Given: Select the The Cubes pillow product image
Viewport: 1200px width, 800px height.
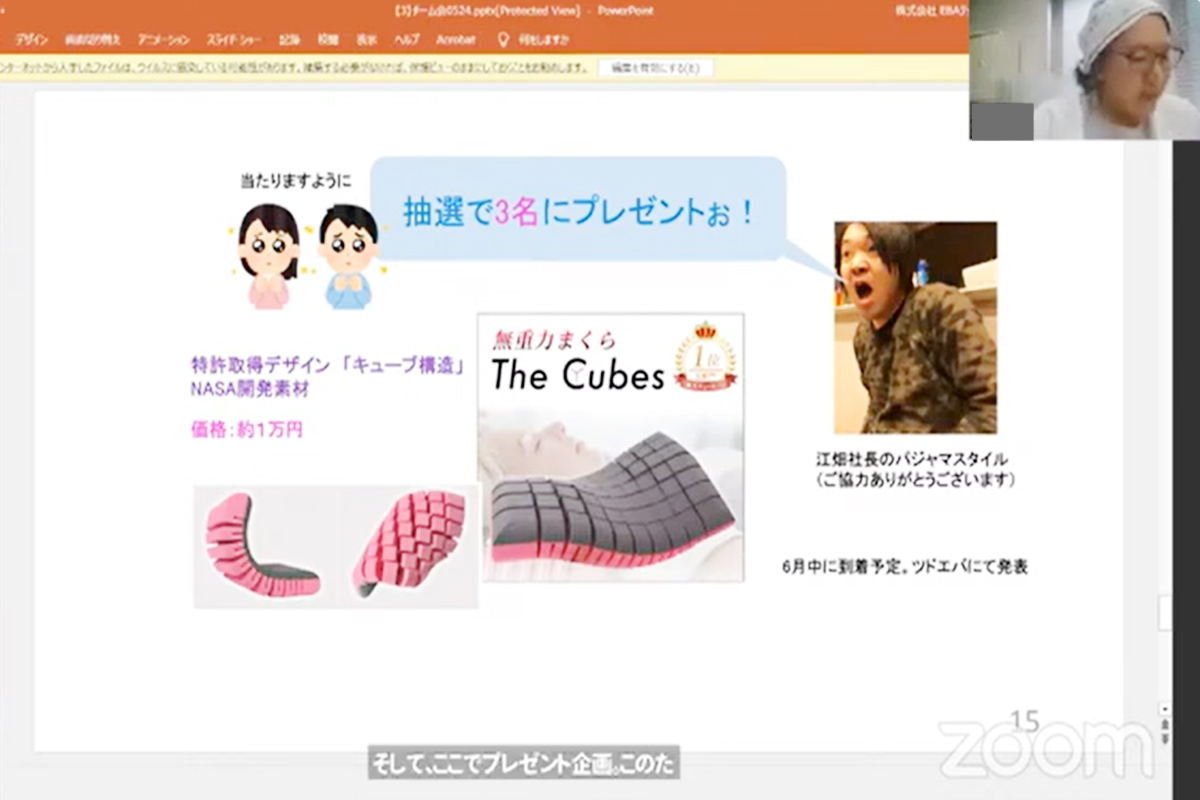Looking at the screenshot, I should click(611, 447).
